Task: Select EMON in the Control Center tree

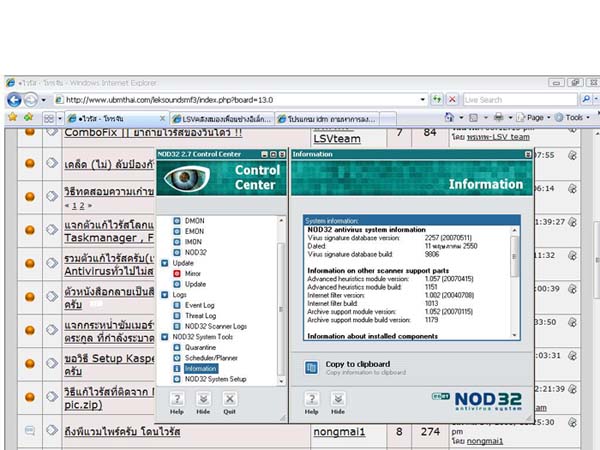Action: point(194,232)
